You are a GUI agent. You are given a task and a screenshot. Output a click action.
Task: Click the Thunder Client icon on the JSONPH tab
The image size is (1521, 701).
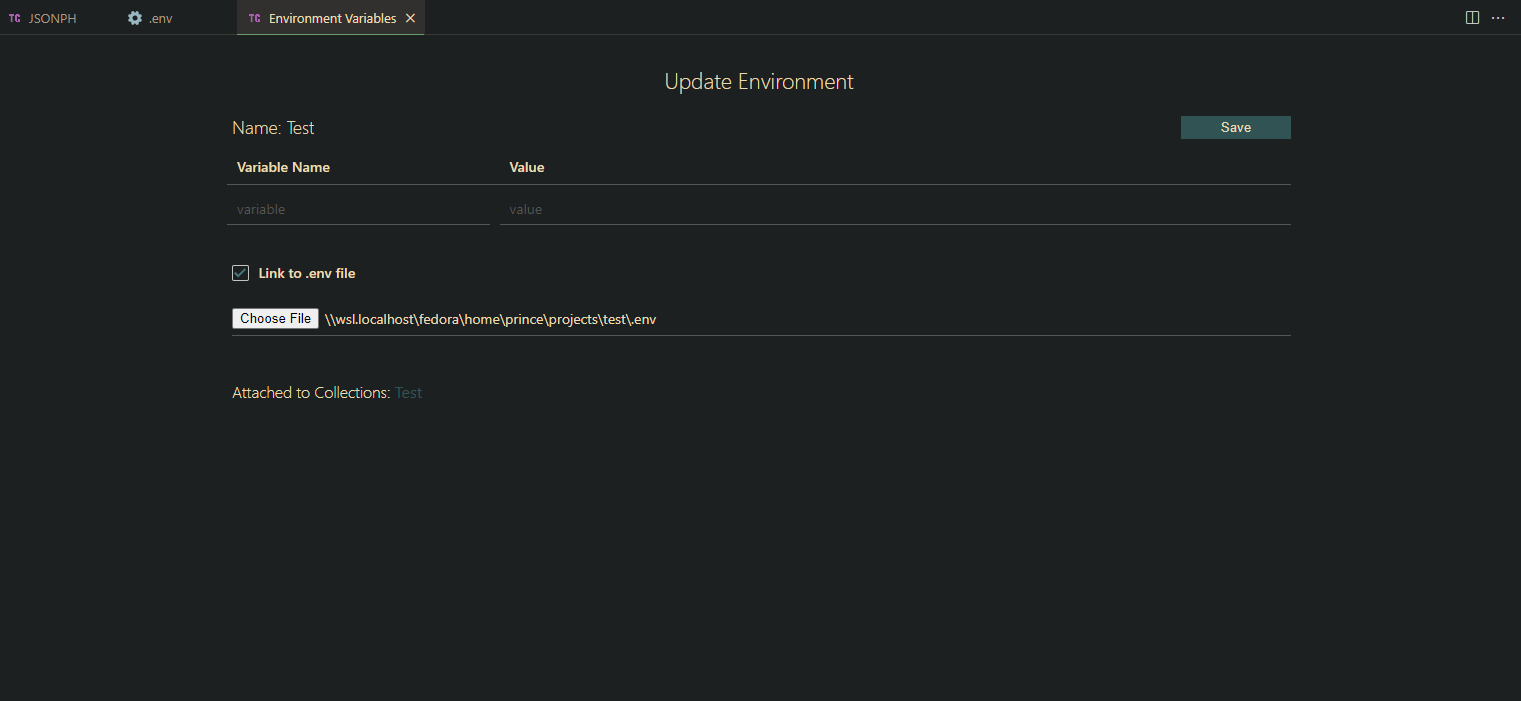[x=15, y=17]
